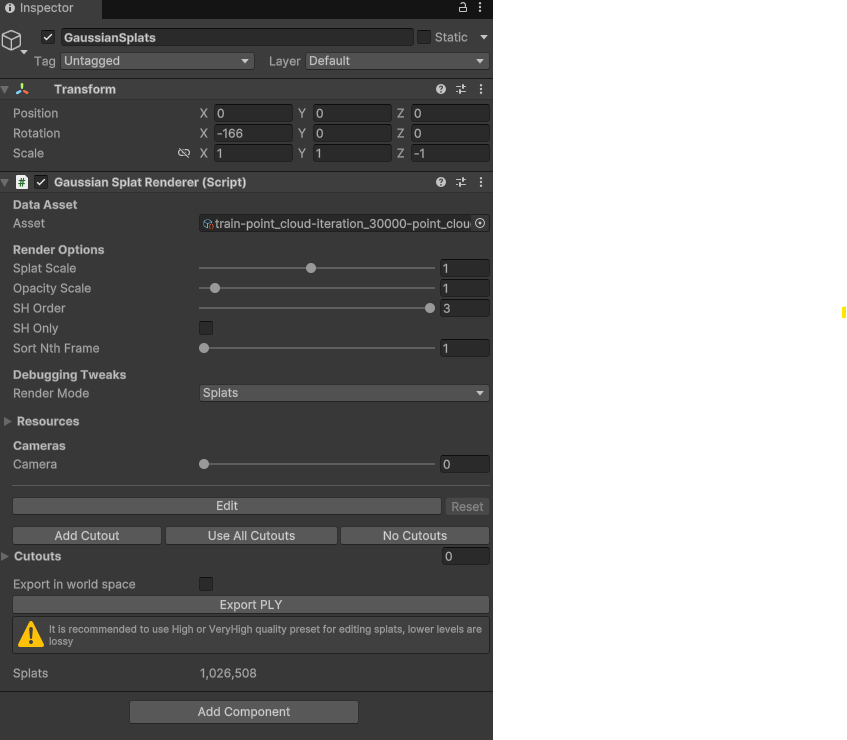
Task: Enable Export in world space checkbox
Action: (x=206, y=584)
